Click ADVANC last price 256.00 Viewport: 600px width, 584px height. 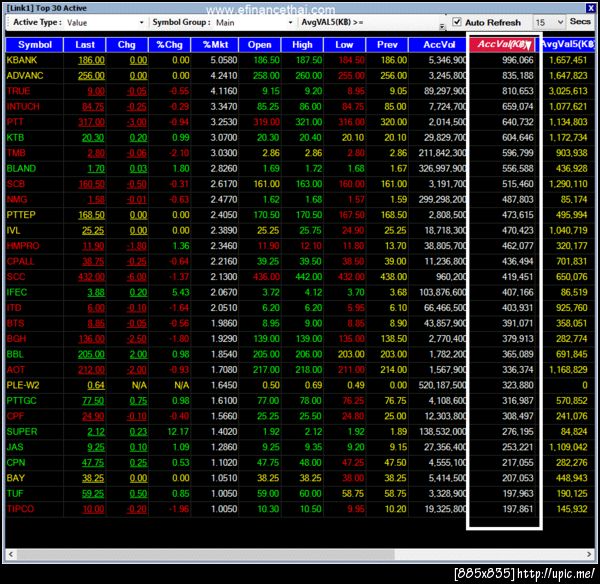coord(91,76)
